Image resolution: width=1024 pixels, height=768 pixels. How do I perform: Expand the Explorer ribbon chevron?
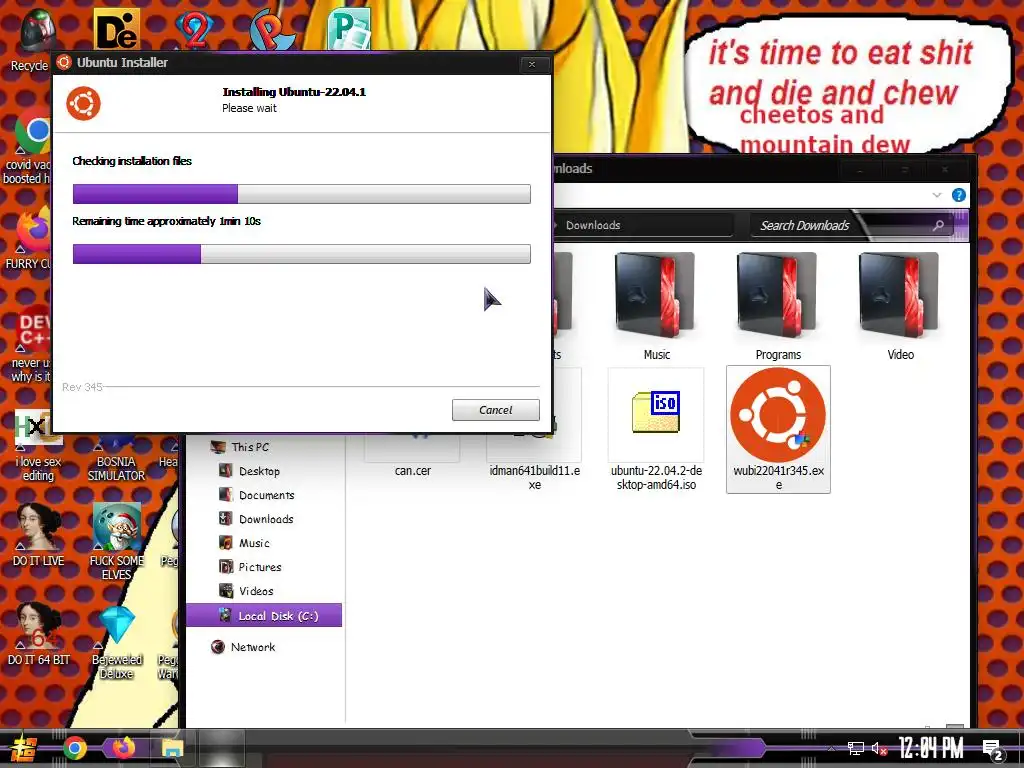[937, 195]
